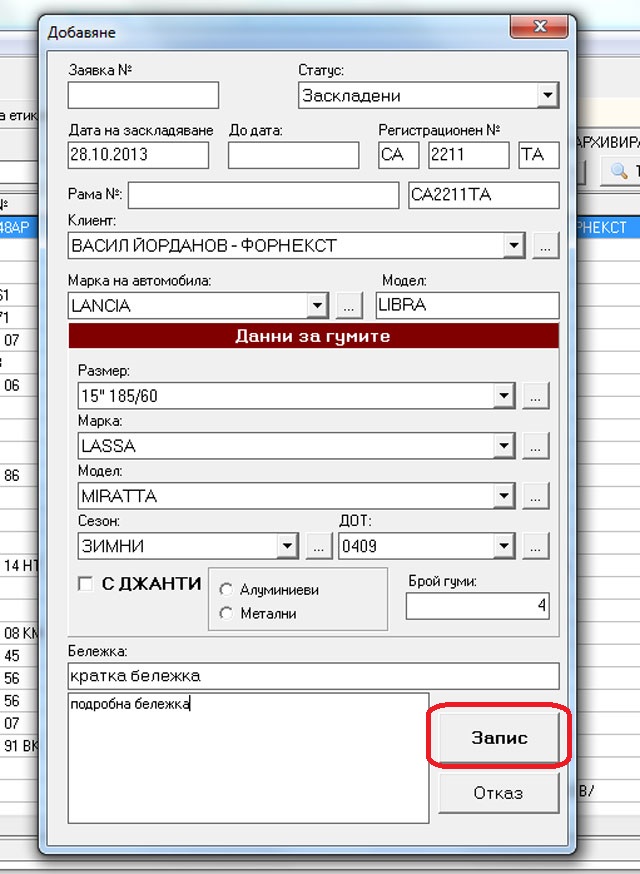Open the Статус dropdown arrow

(x=547, y=95)
